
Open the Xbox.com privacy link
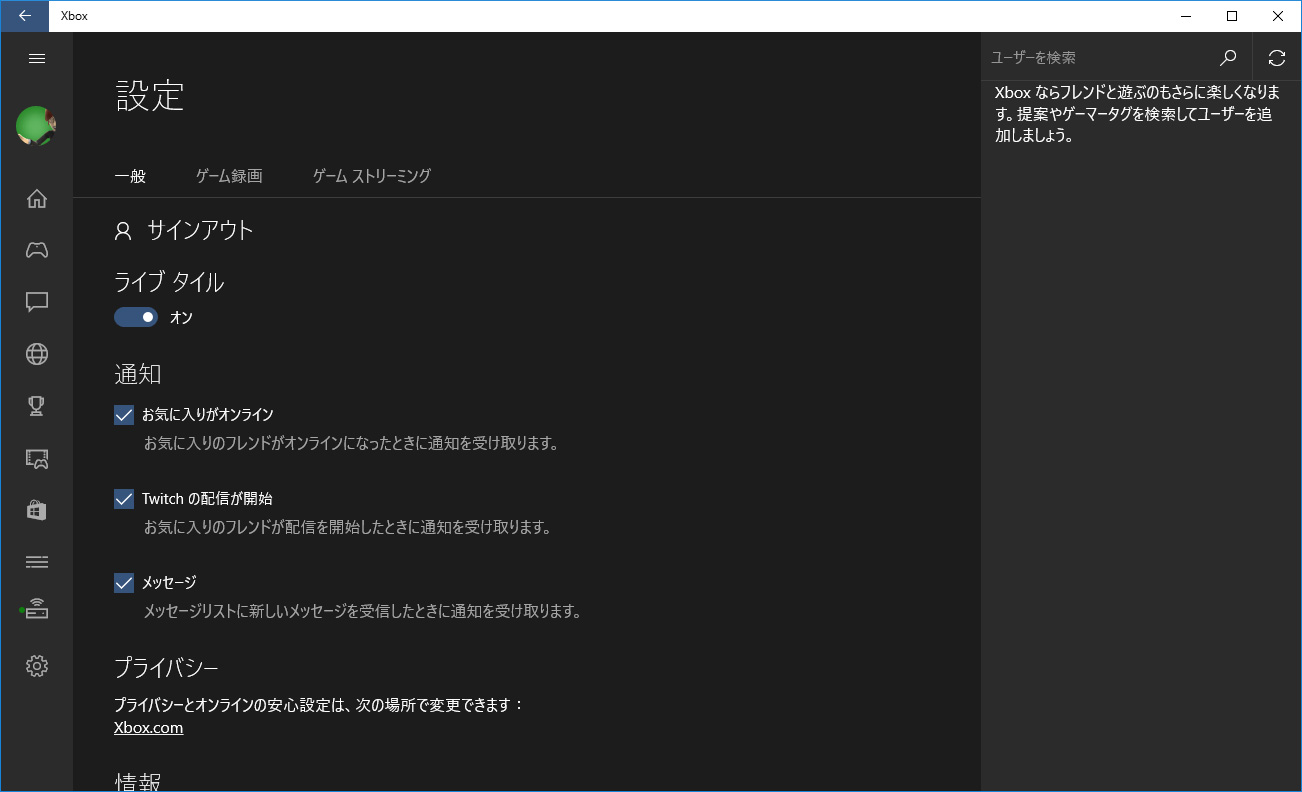click(x=149, y=728)
